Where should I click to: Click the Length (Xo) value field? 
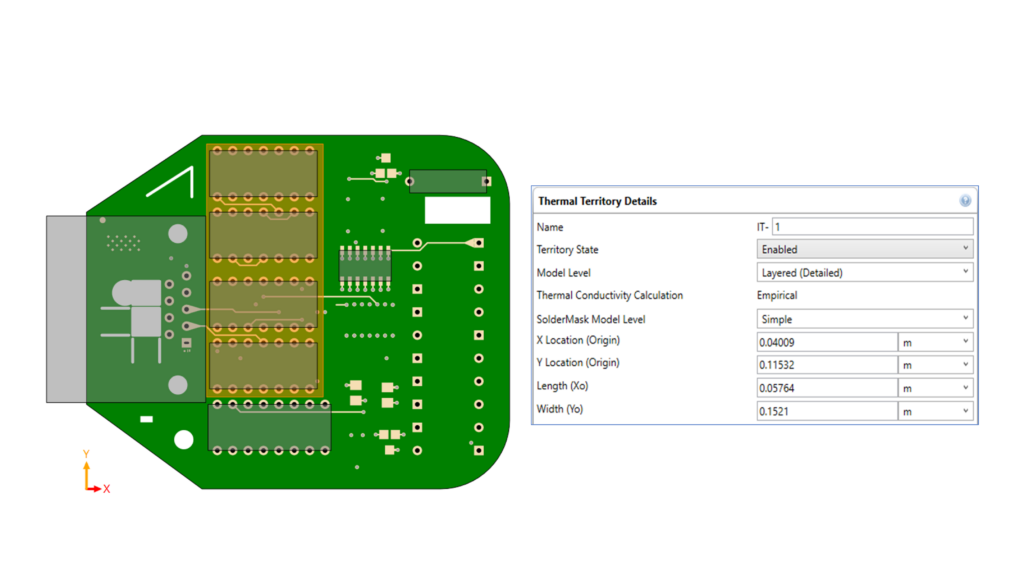coord(826,388)
